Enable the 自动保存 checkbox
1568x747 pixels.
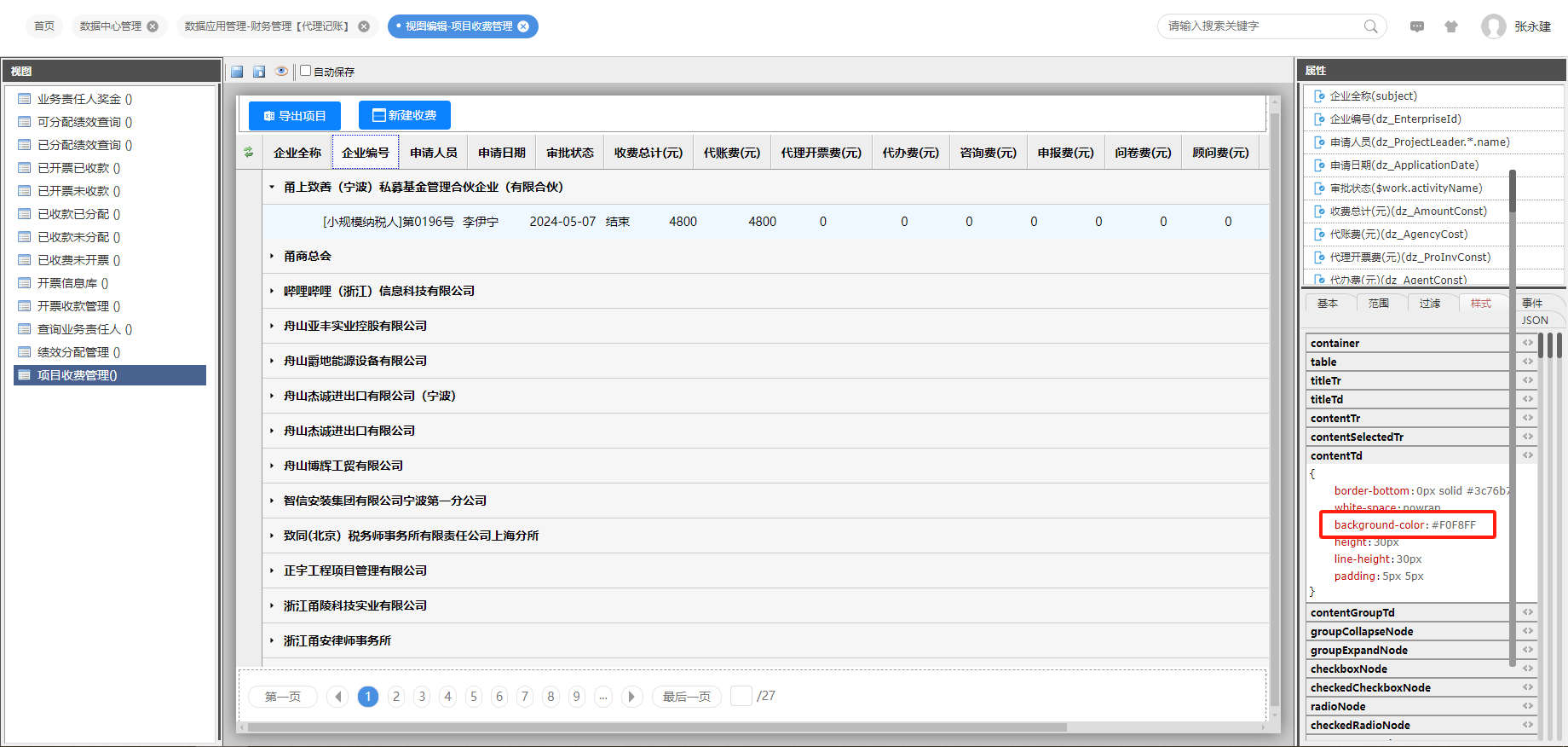(x=306, y=71)
